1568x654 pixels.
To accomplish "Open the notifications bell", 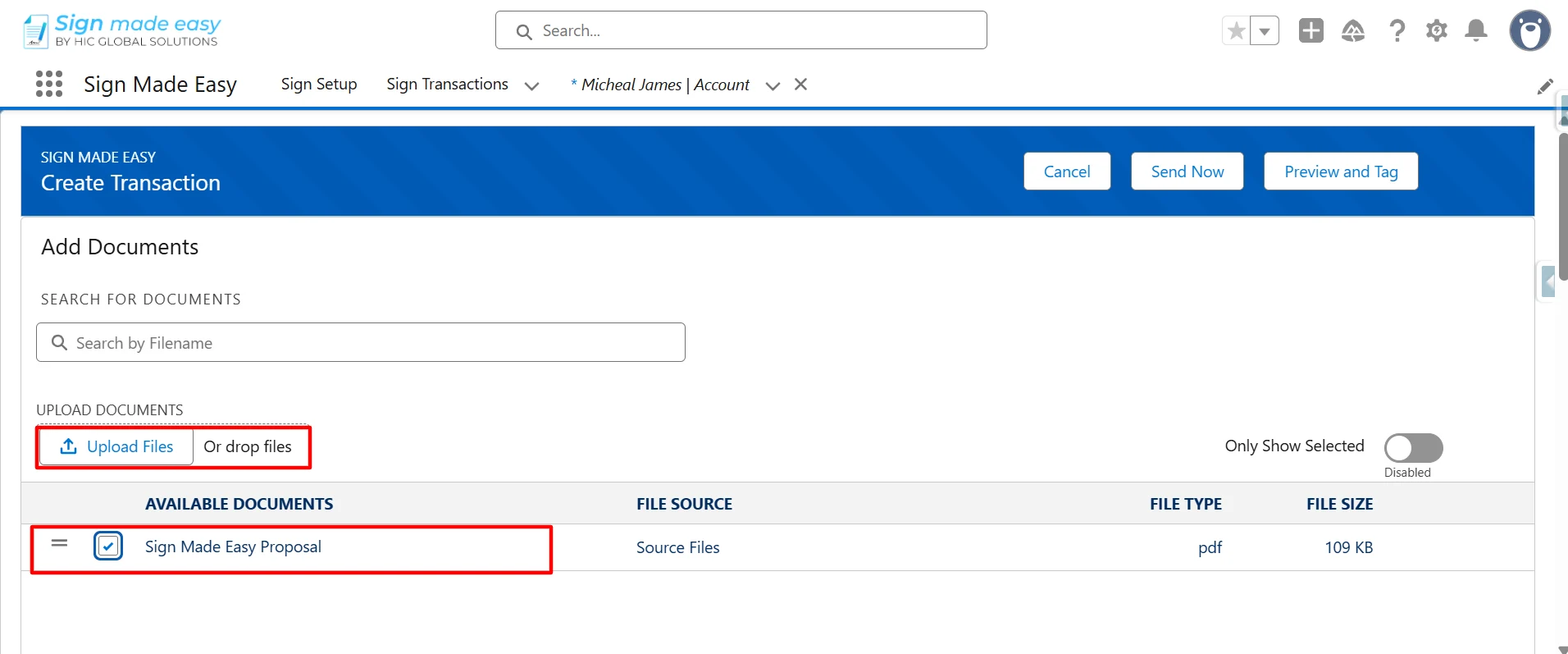I will [x=1476, y=31].
